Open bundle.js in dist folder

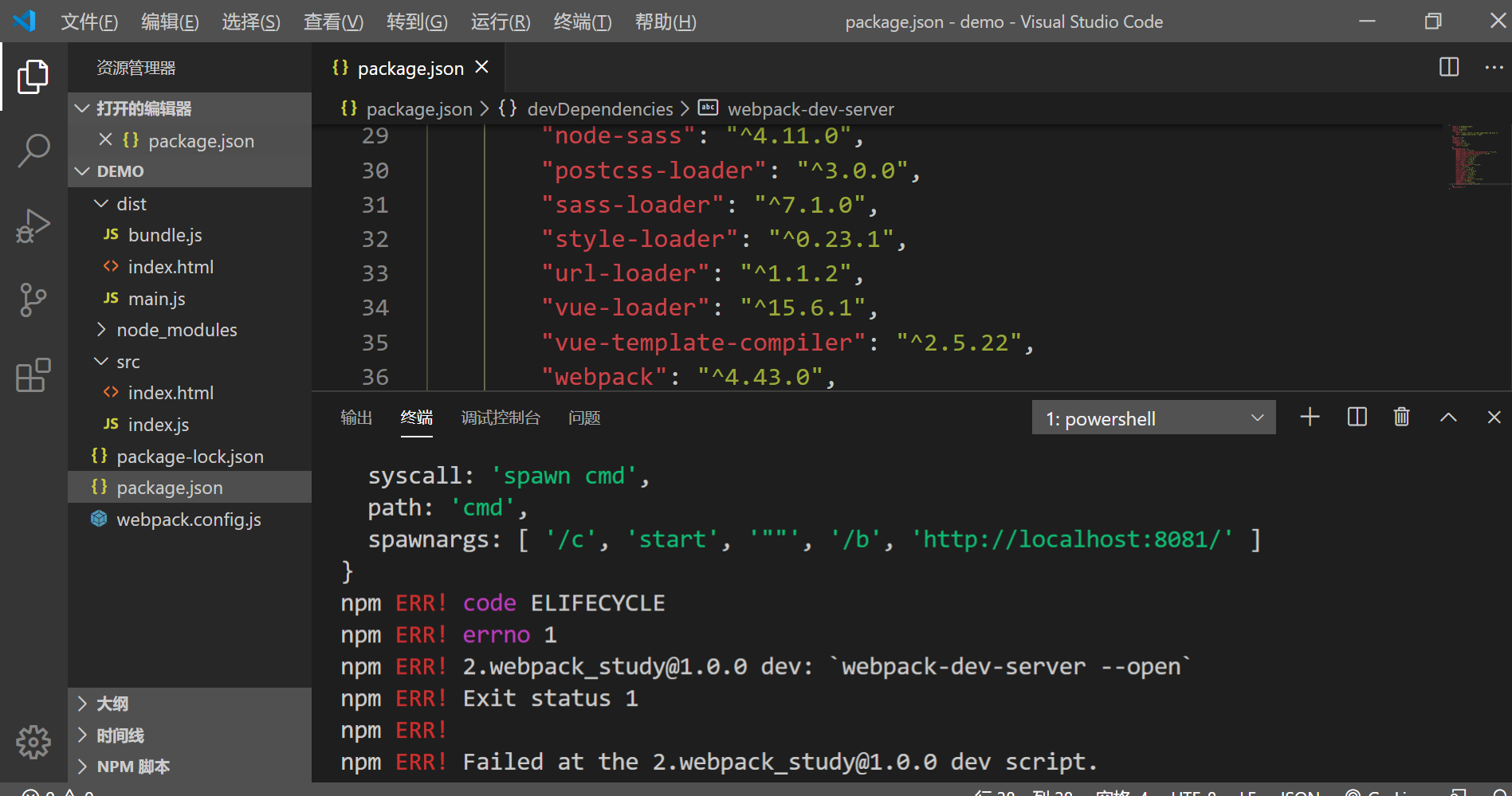pos(190,235)
